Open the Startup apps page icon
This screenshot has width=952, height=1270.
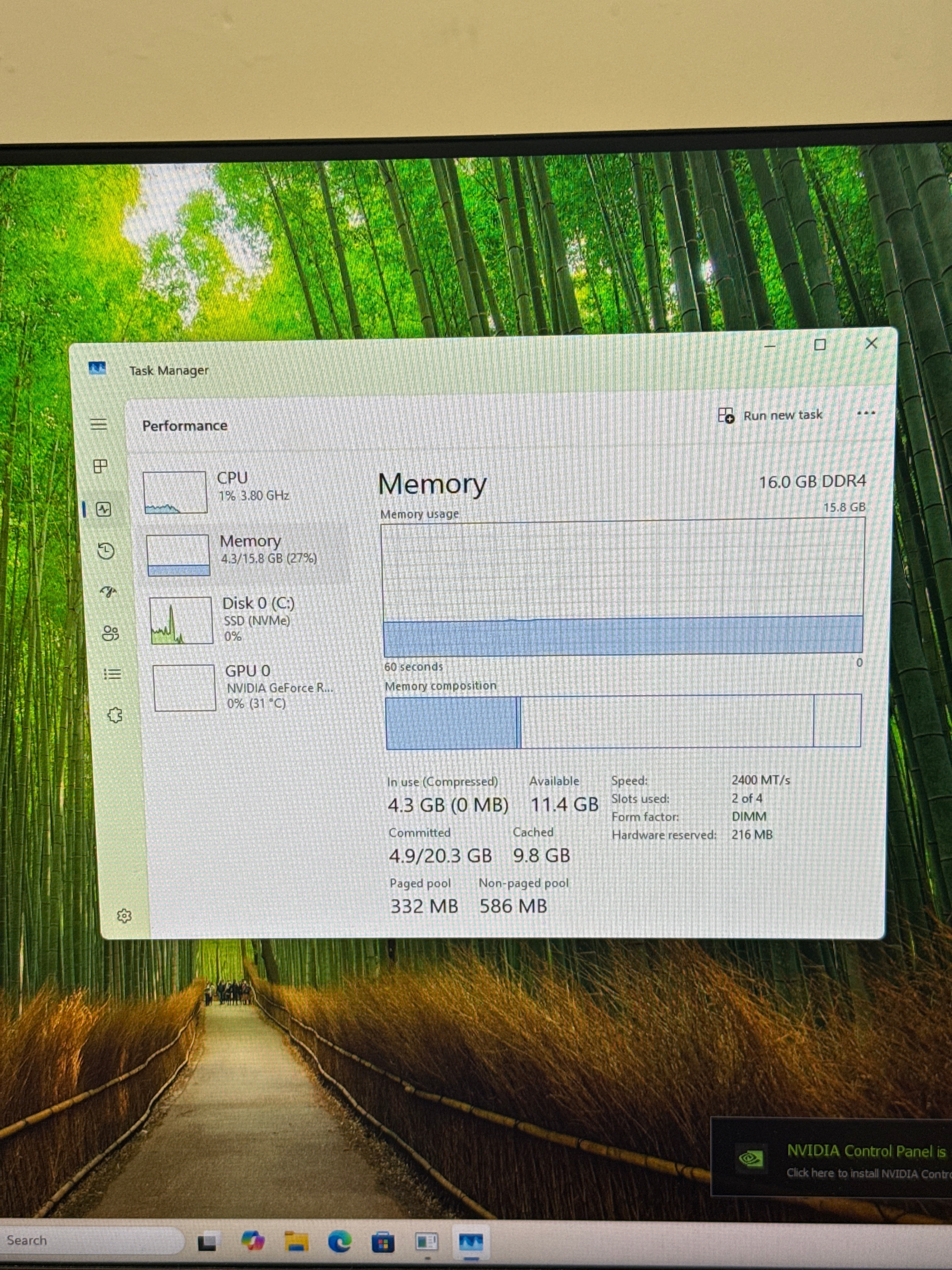click(108, 592)
